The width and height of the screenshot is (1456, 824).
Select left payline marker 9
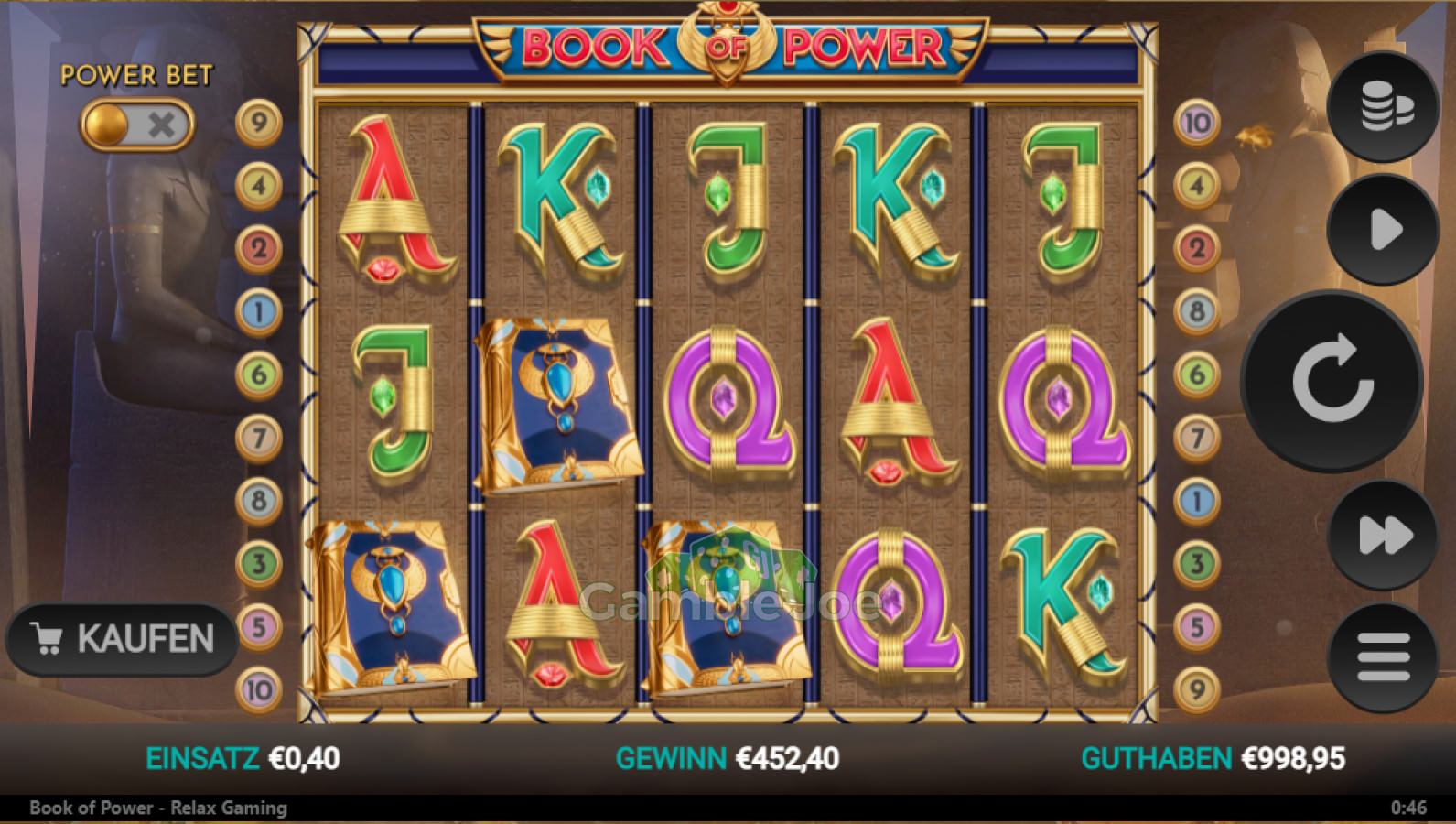click(259, 122)
